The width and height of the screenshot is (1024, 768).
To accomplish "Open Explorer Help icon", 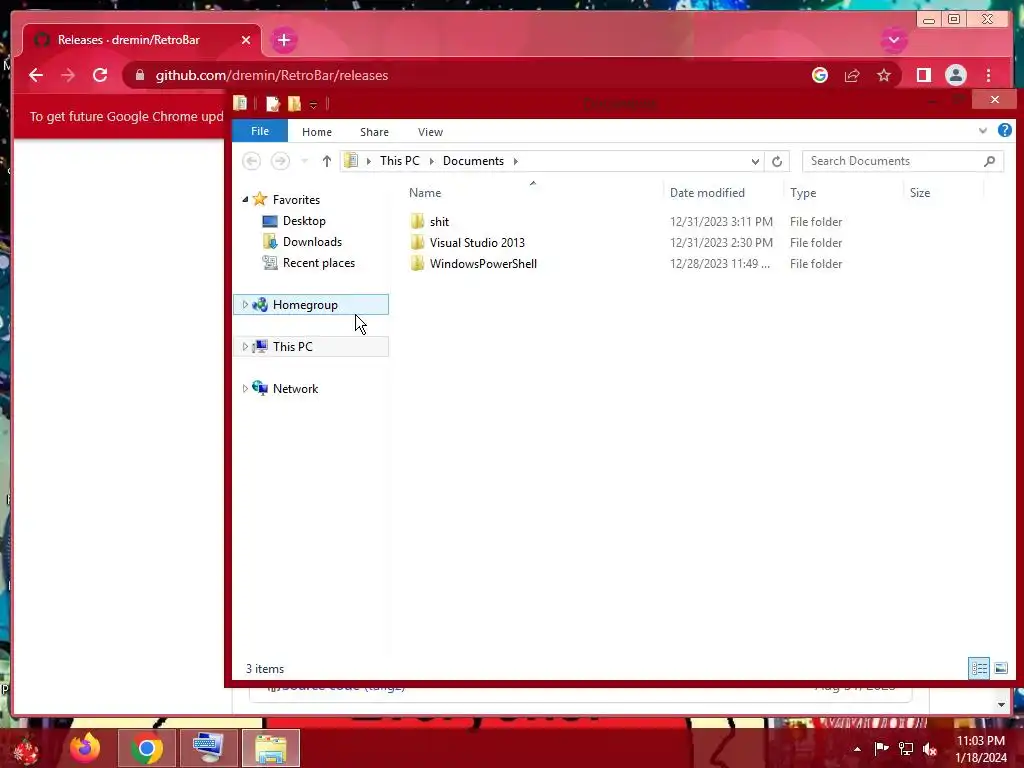I will 1004,131.
